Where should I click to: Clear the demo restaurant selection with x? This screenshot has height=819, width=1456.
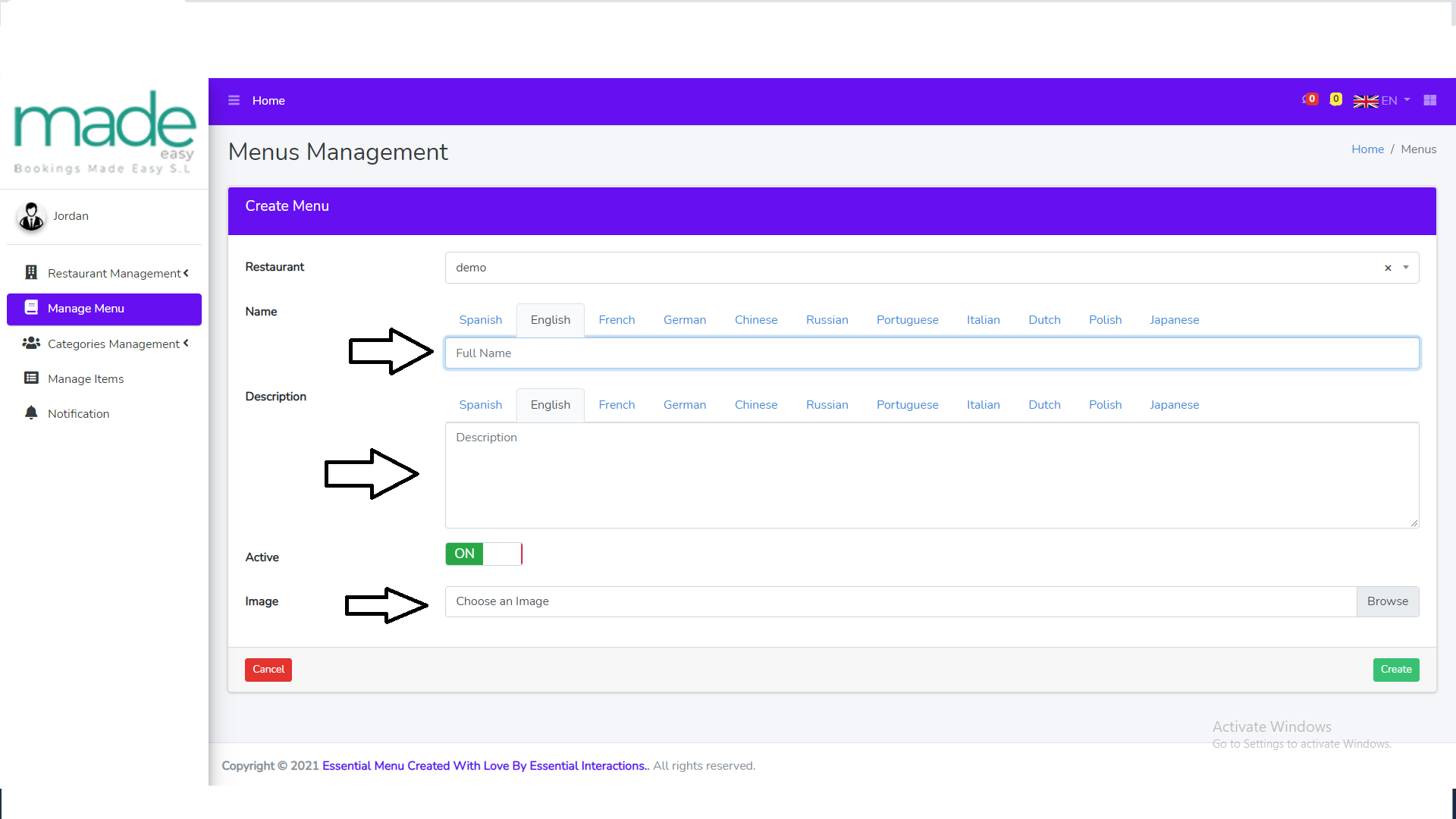(x=1388, y=268)
